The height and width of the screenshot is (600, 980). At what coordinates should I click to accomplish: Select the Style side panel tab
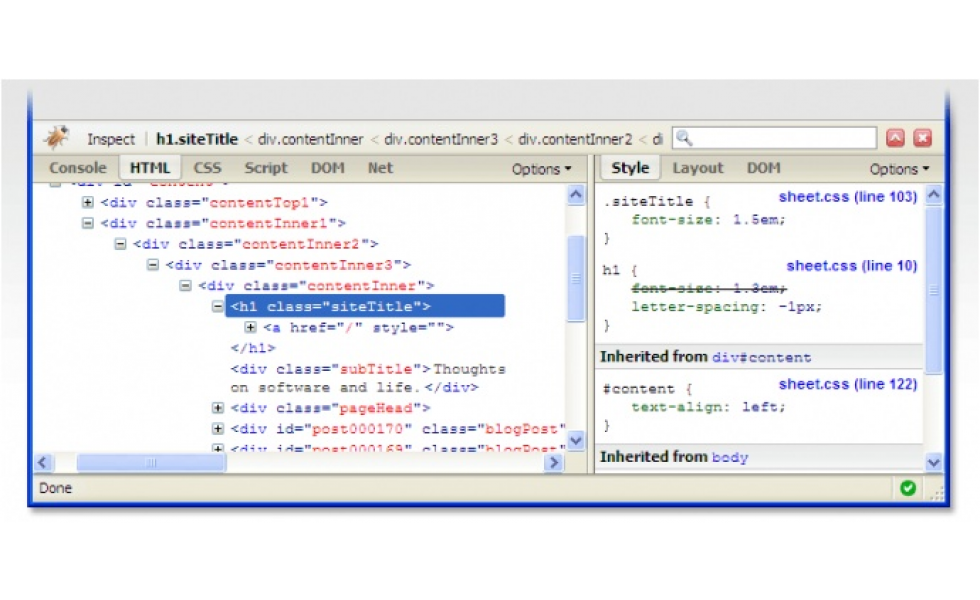coord(630,168)
